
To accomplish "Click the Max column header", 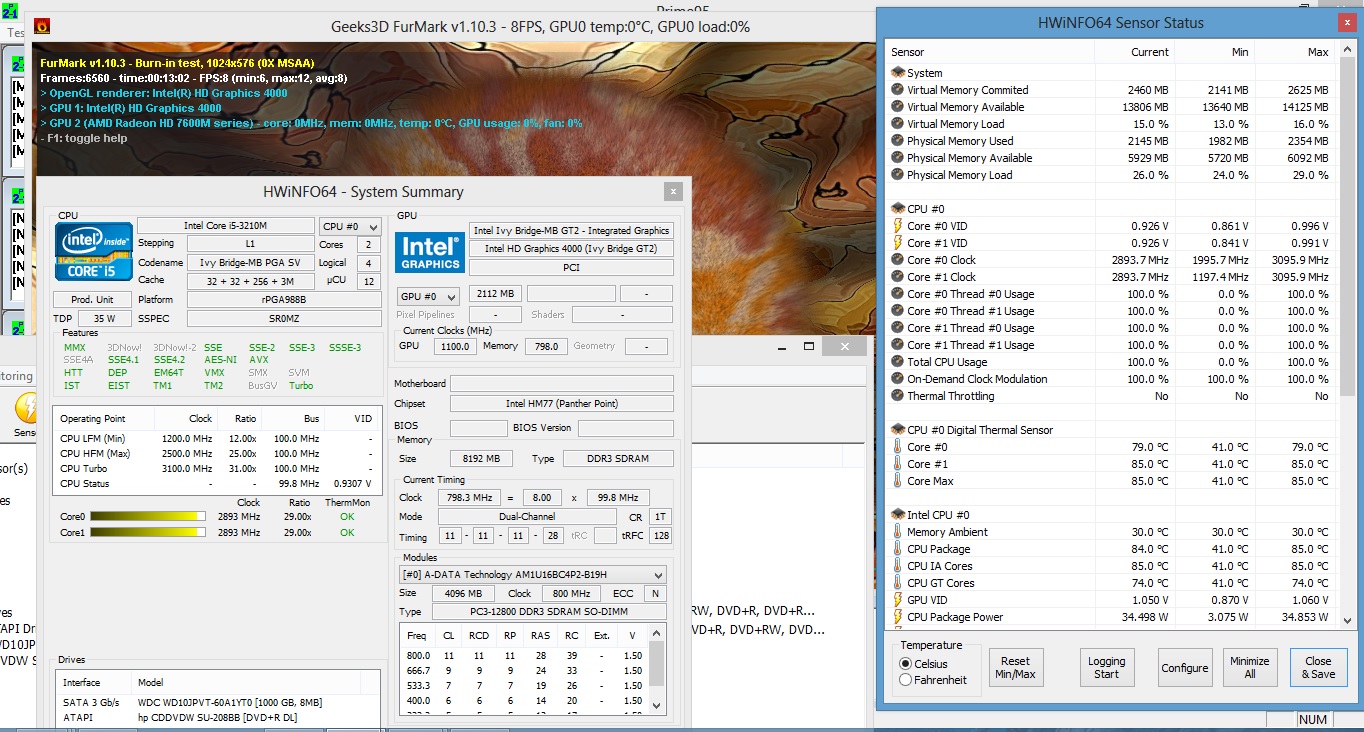I will pyautogui.click(x=1295, y=52).
